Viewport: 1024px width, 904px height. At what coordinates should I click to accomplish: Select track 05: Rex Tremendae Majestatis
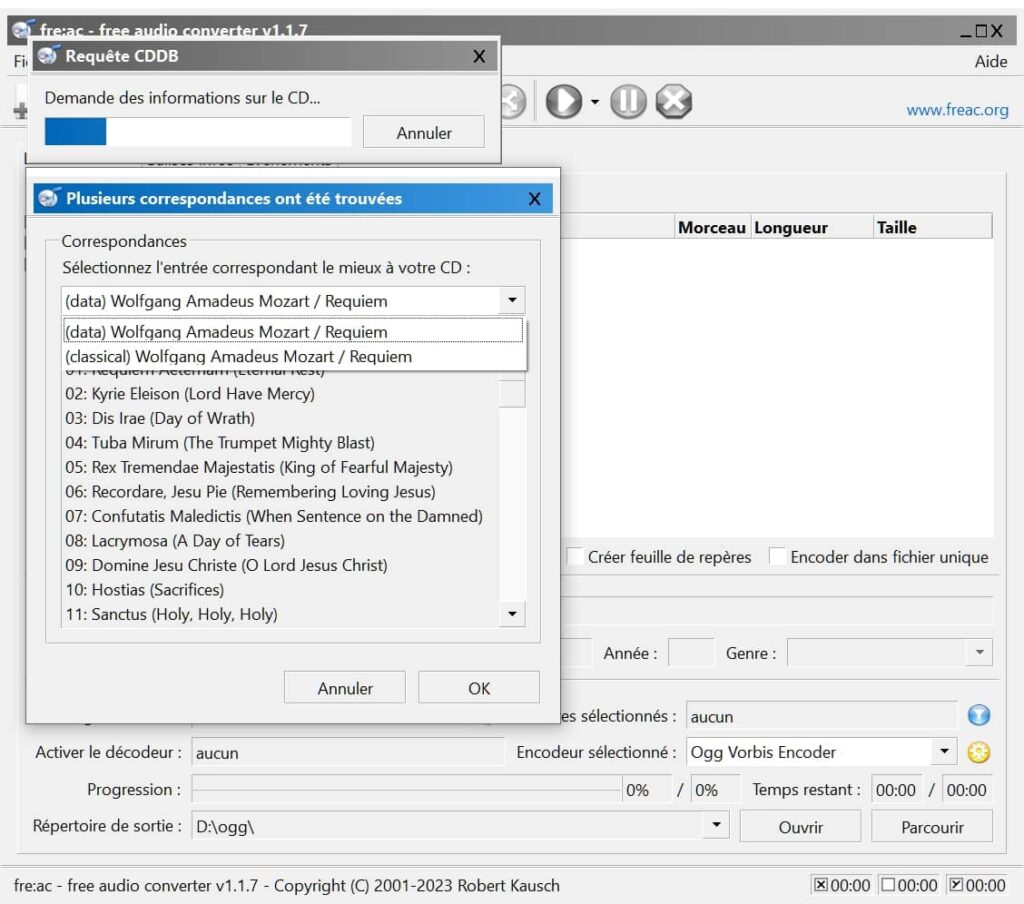(x=281, y=467)
